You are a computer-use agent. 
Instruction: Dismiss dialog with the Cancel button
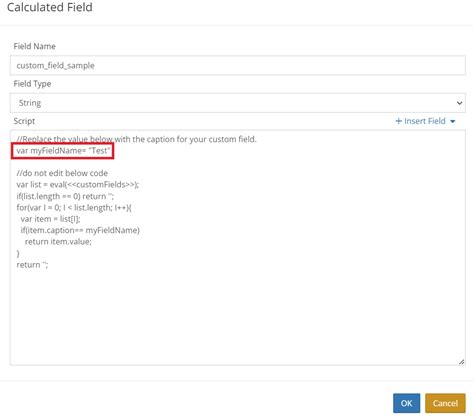(x=445, y=403)
